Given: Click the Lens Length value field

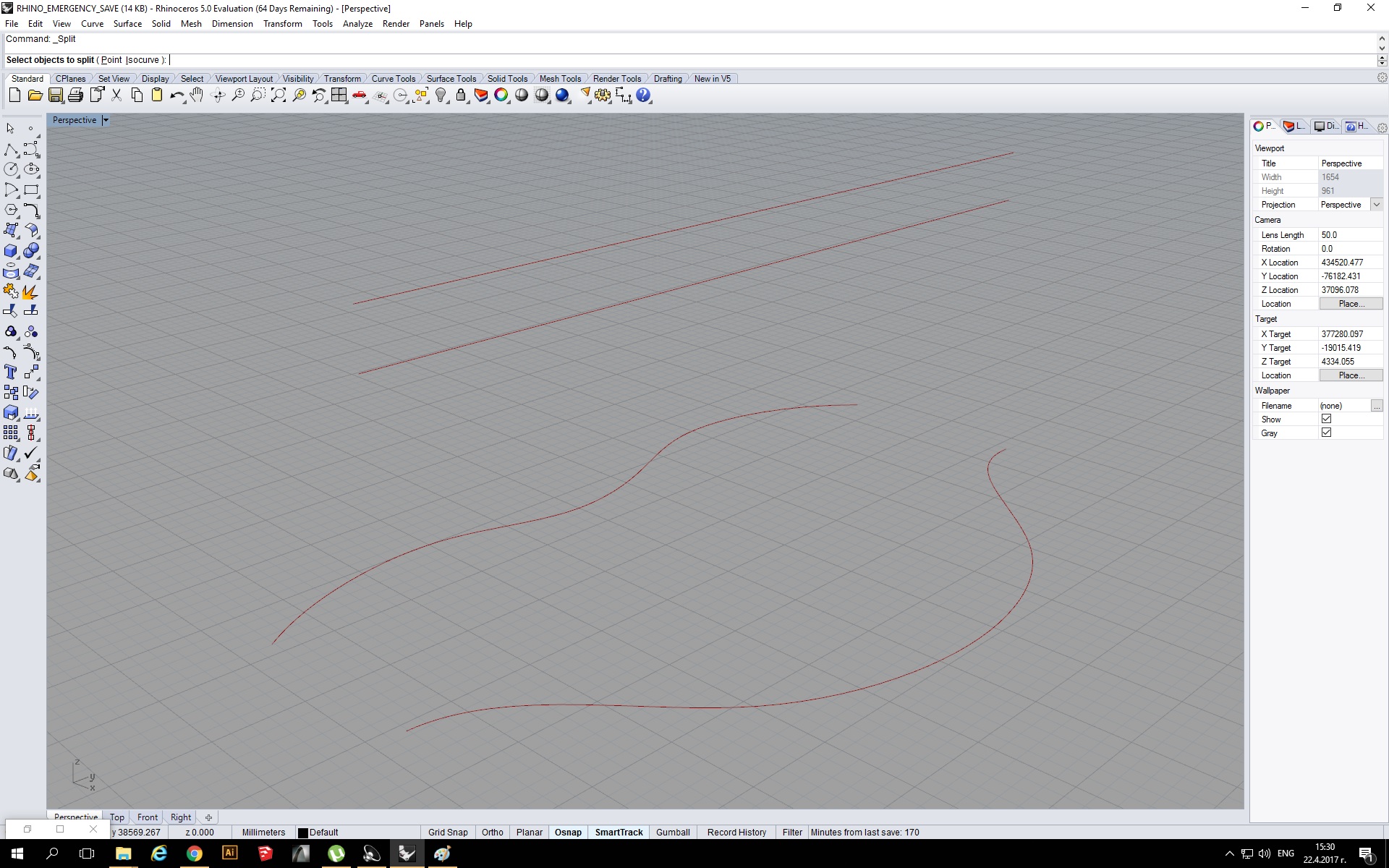Looking at the screenshot, I should 1351,235.
